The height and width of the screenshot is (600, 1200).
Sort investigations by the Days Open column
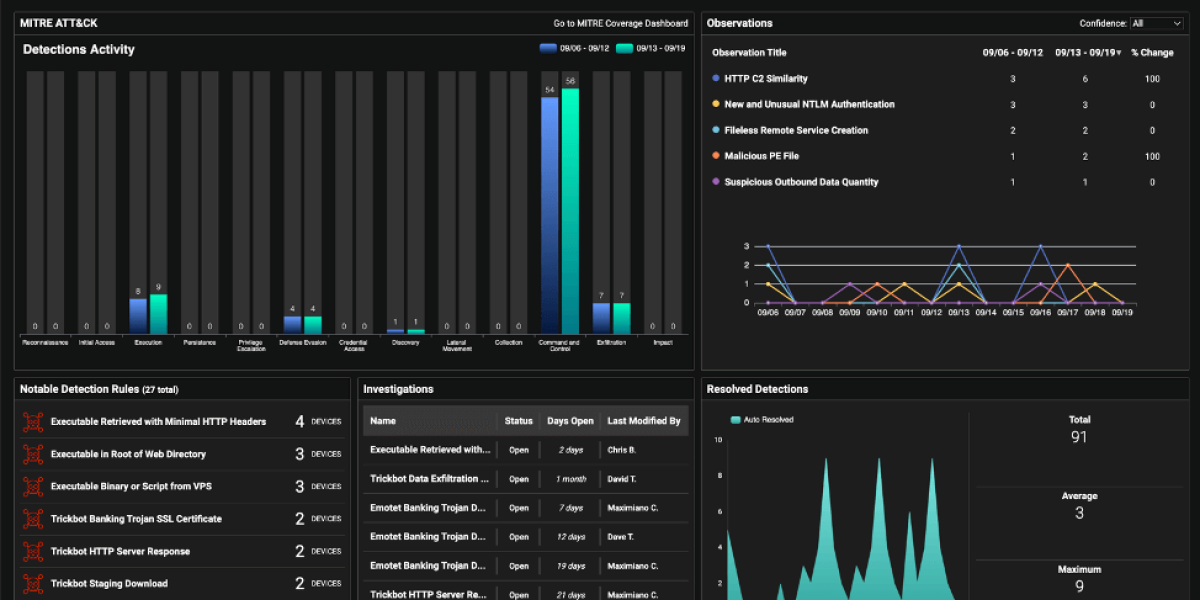point(570,421)
